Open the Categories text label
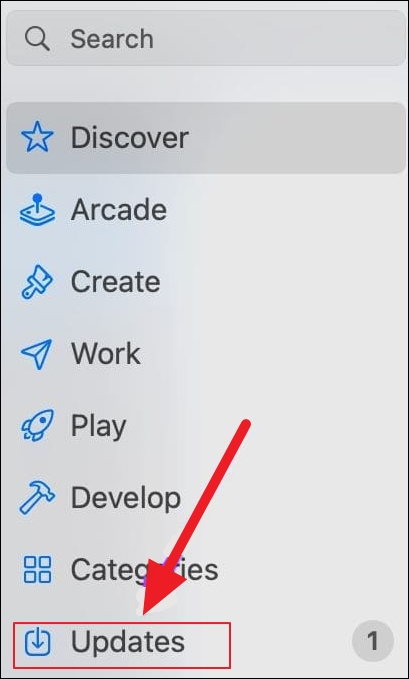The width and height of the screenshot is (409, 679). pyautogui.click(x=144, y=569)
